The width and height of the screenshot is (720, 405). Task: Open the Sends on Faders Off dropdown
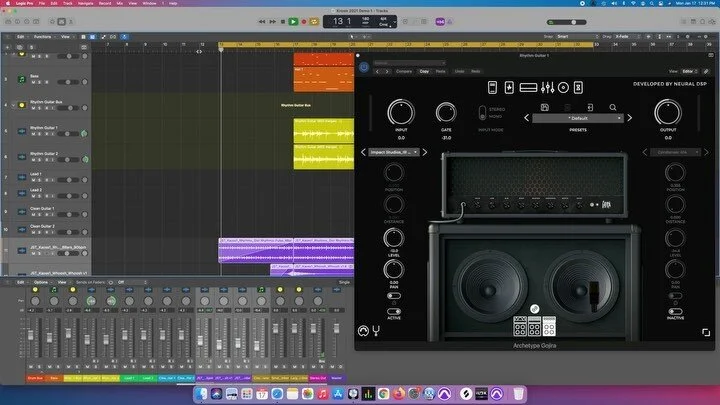133,282
